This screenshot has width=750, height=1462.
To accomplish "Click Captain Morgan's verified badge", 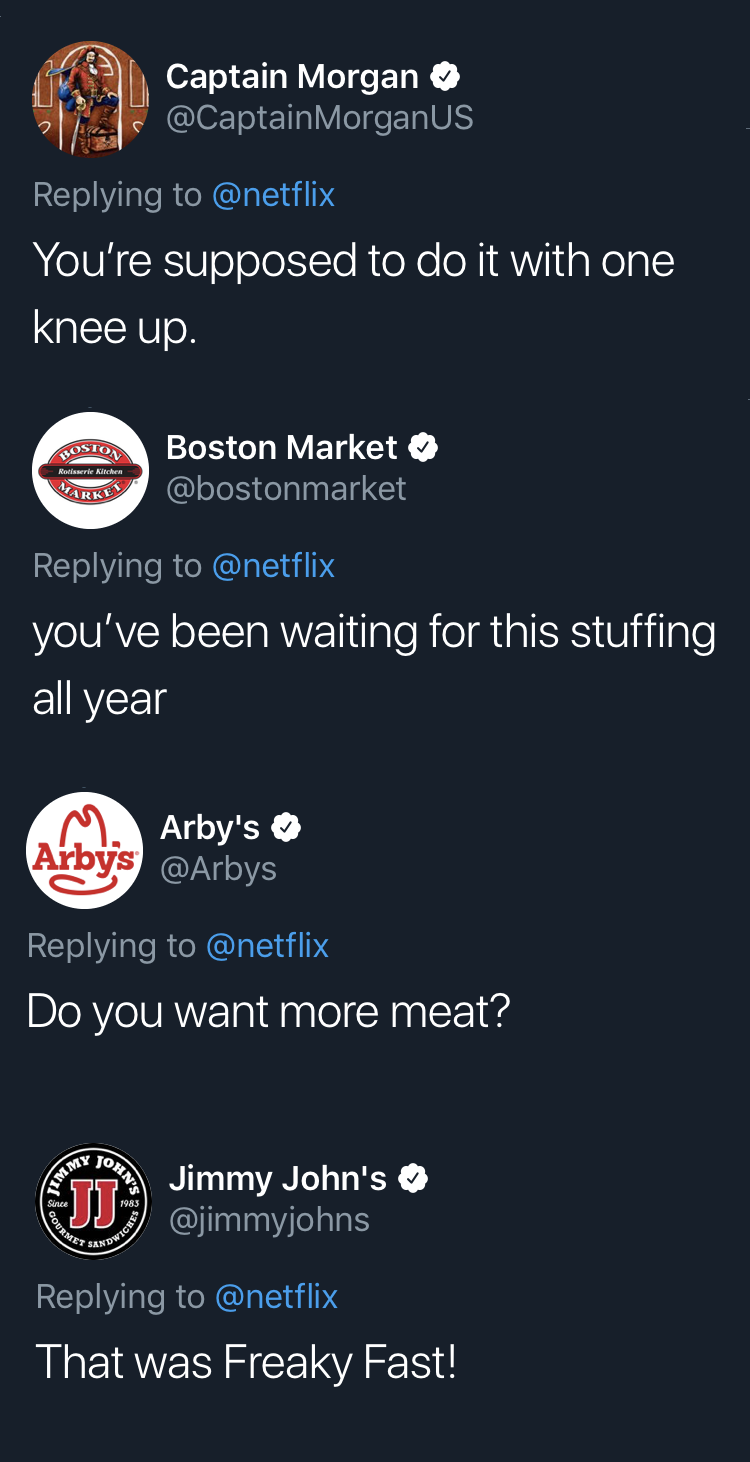I will click(445, 76).
